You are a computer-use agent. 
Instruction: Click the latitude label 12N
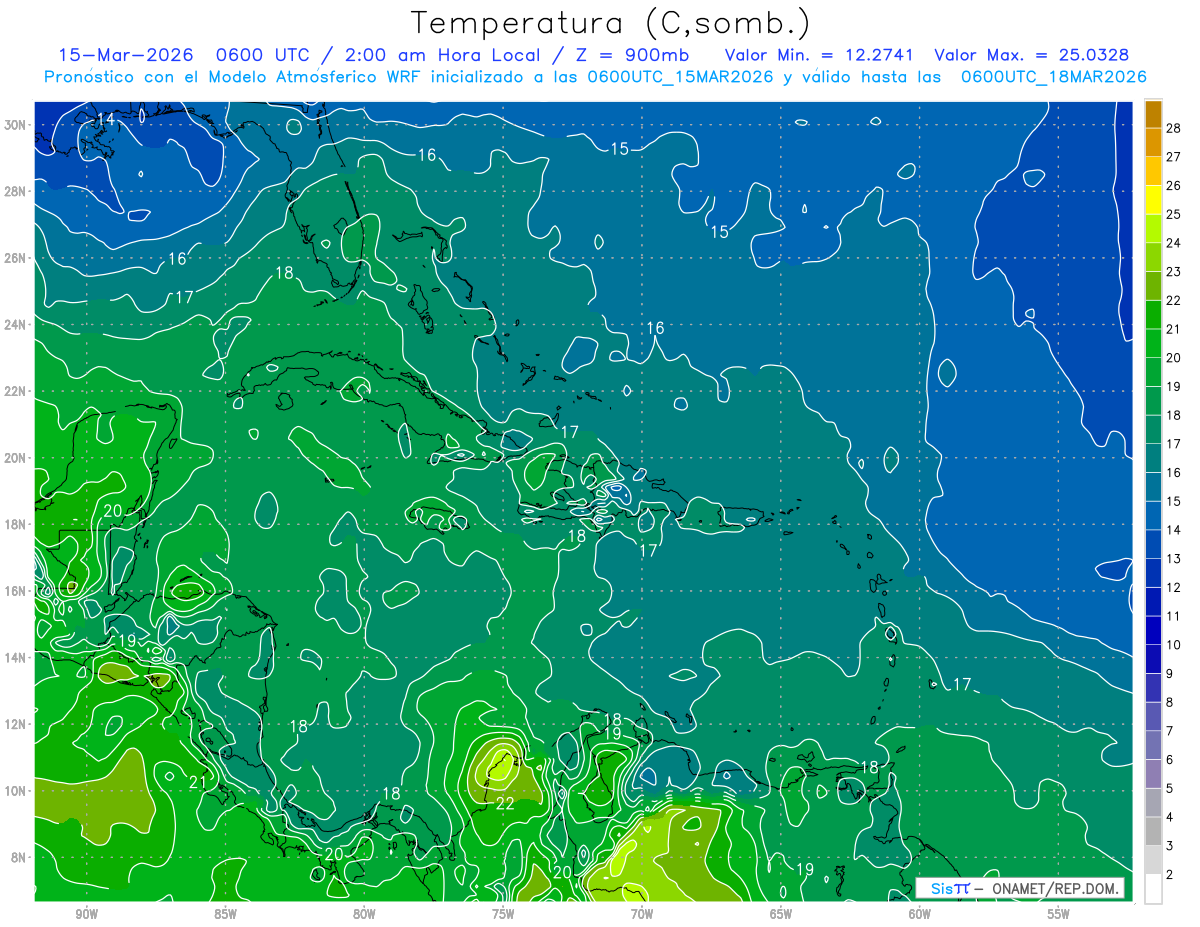pyautogui.click(x=17, y=724)
